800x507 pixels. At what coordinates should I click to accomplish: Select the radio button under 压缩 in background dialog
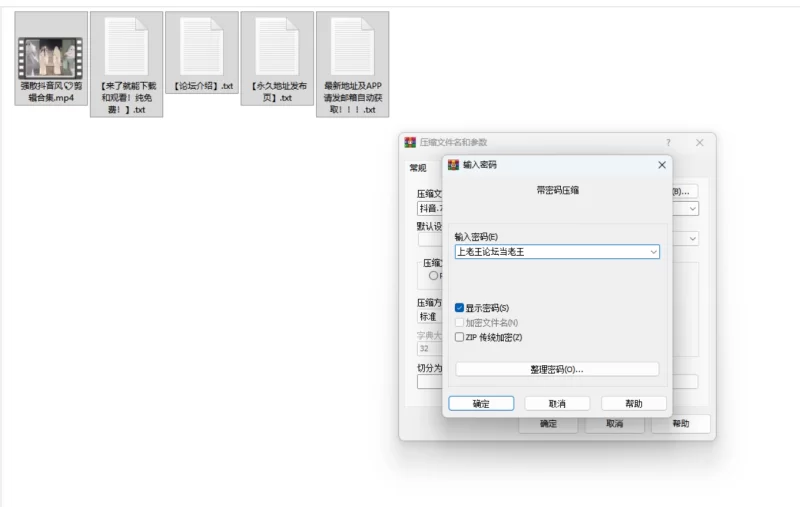click(x=433, y=275)
